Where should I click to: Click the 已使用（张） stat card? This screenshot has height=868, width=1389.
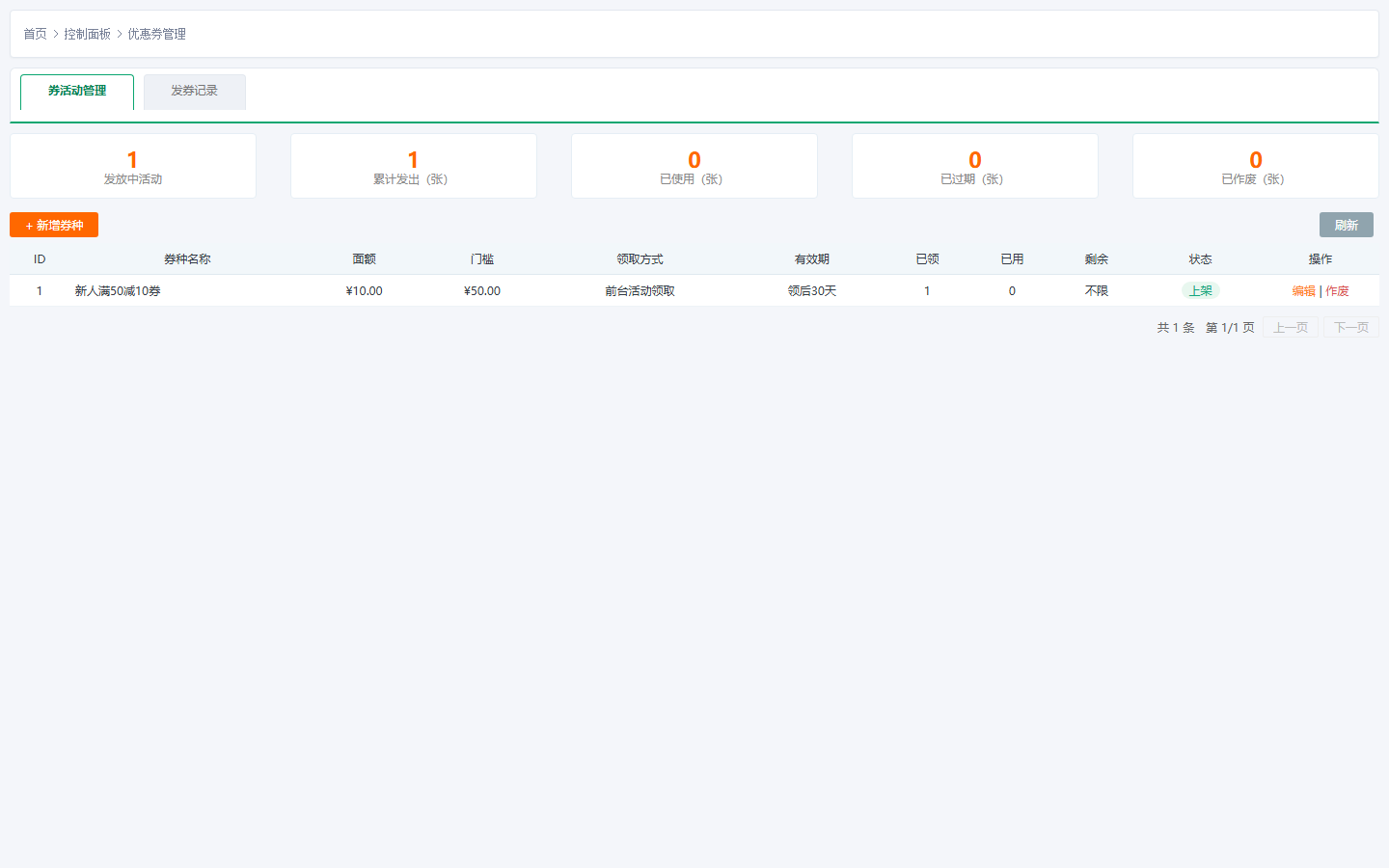click(694, 166)
